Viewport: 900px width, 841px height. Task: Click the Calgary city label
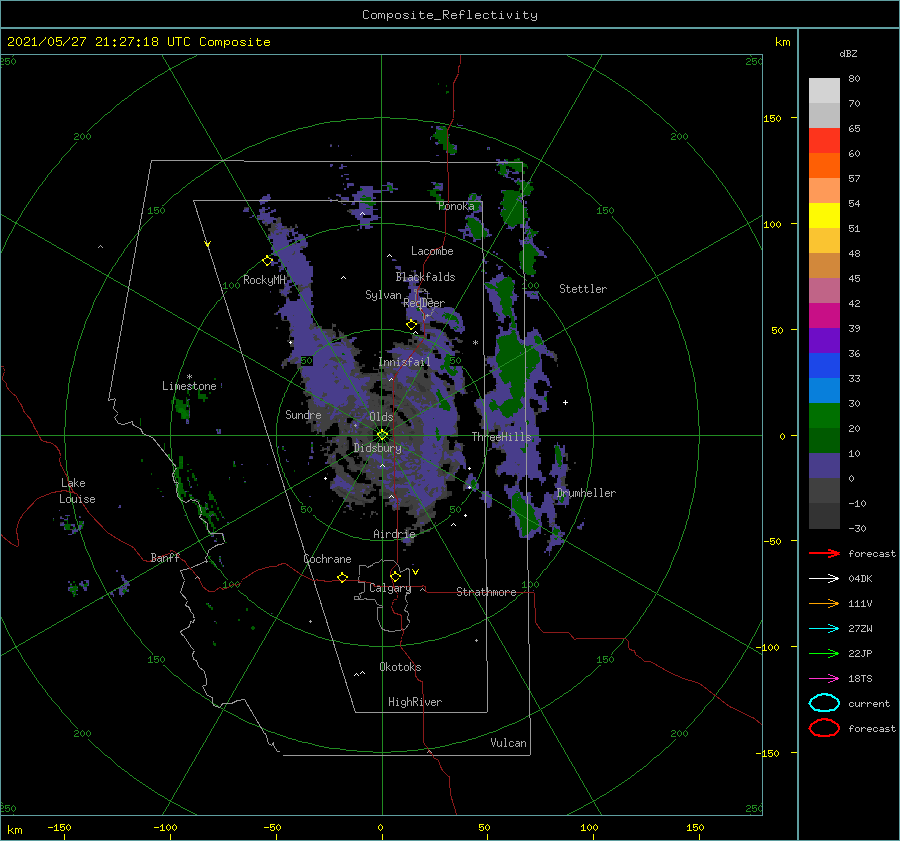point(390,588)
